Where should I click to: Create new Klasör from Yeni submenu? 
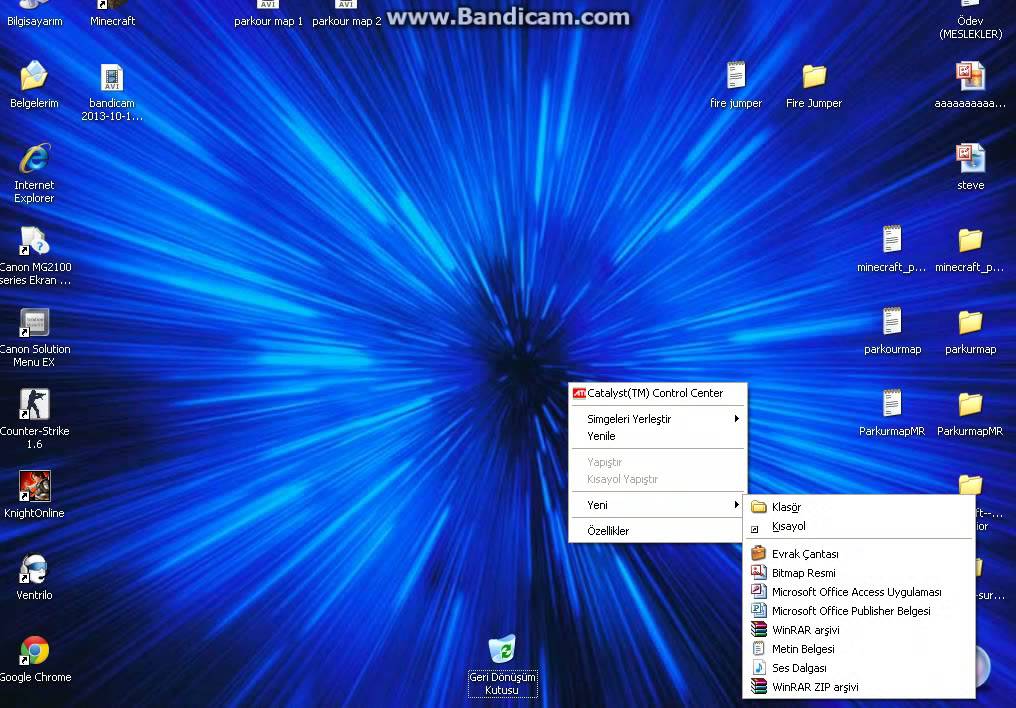click(x=859, y=507)
